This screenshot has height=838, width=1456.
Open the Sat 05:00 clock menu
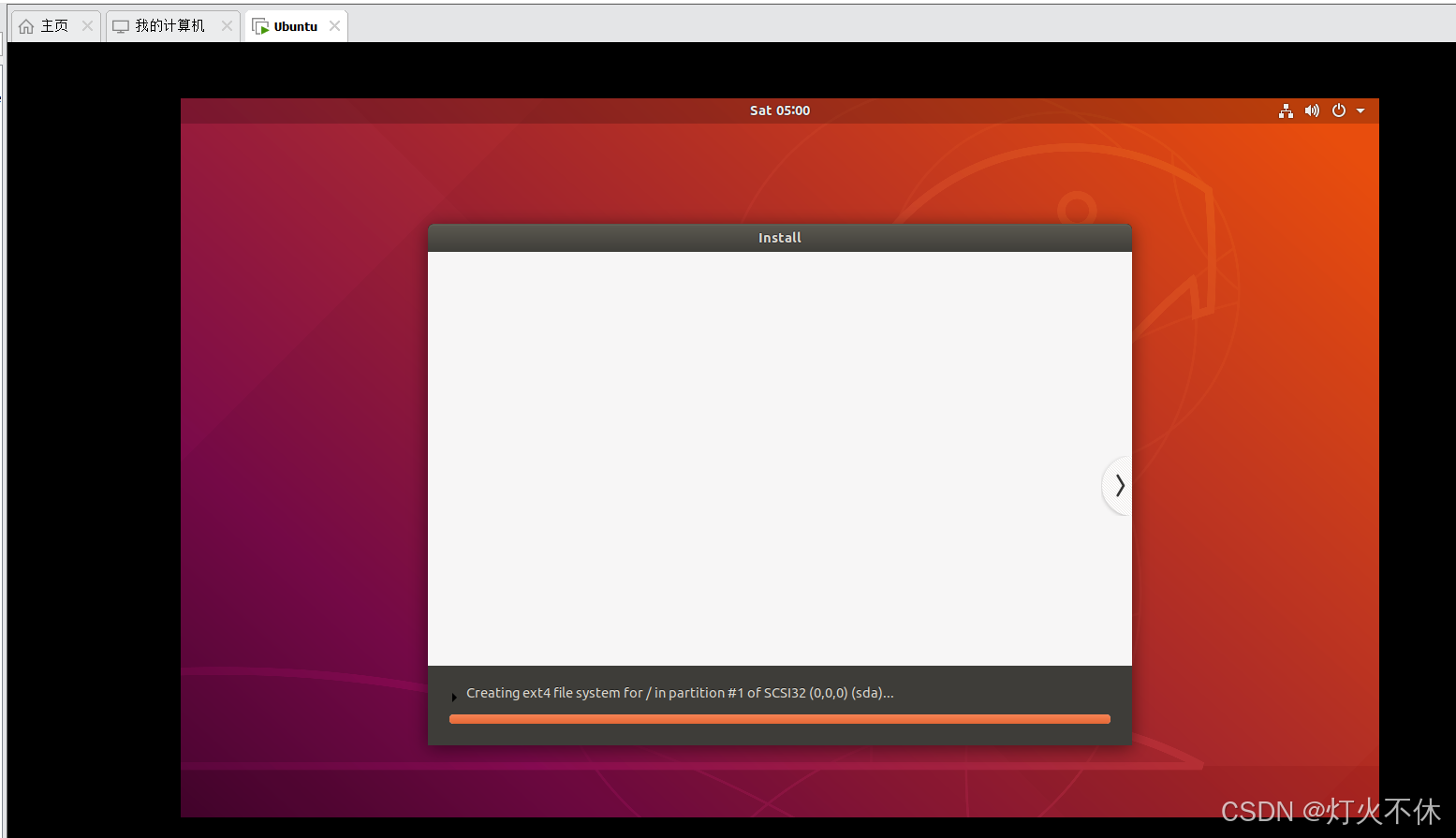(780, 110)
